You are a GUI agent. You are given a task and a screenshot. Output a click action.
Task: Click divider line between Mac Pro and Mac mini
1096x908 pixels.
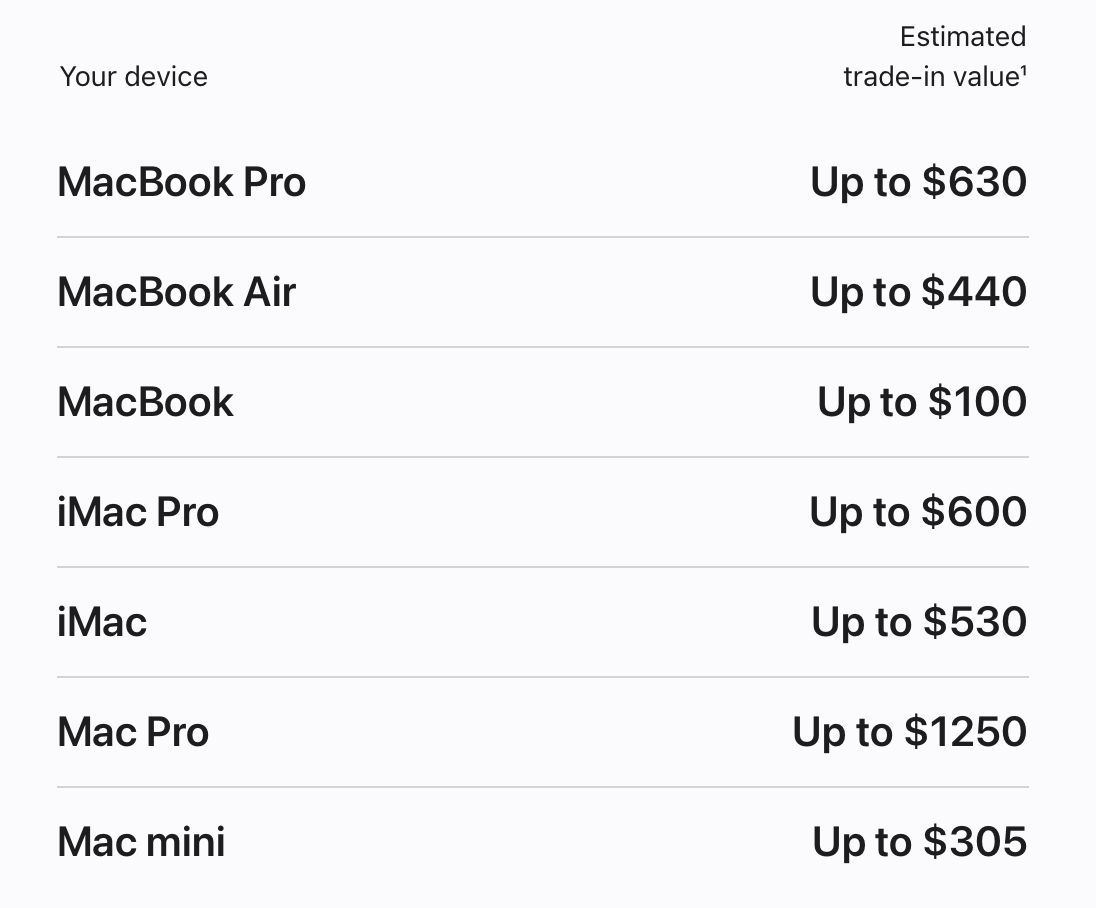(543, 787)
